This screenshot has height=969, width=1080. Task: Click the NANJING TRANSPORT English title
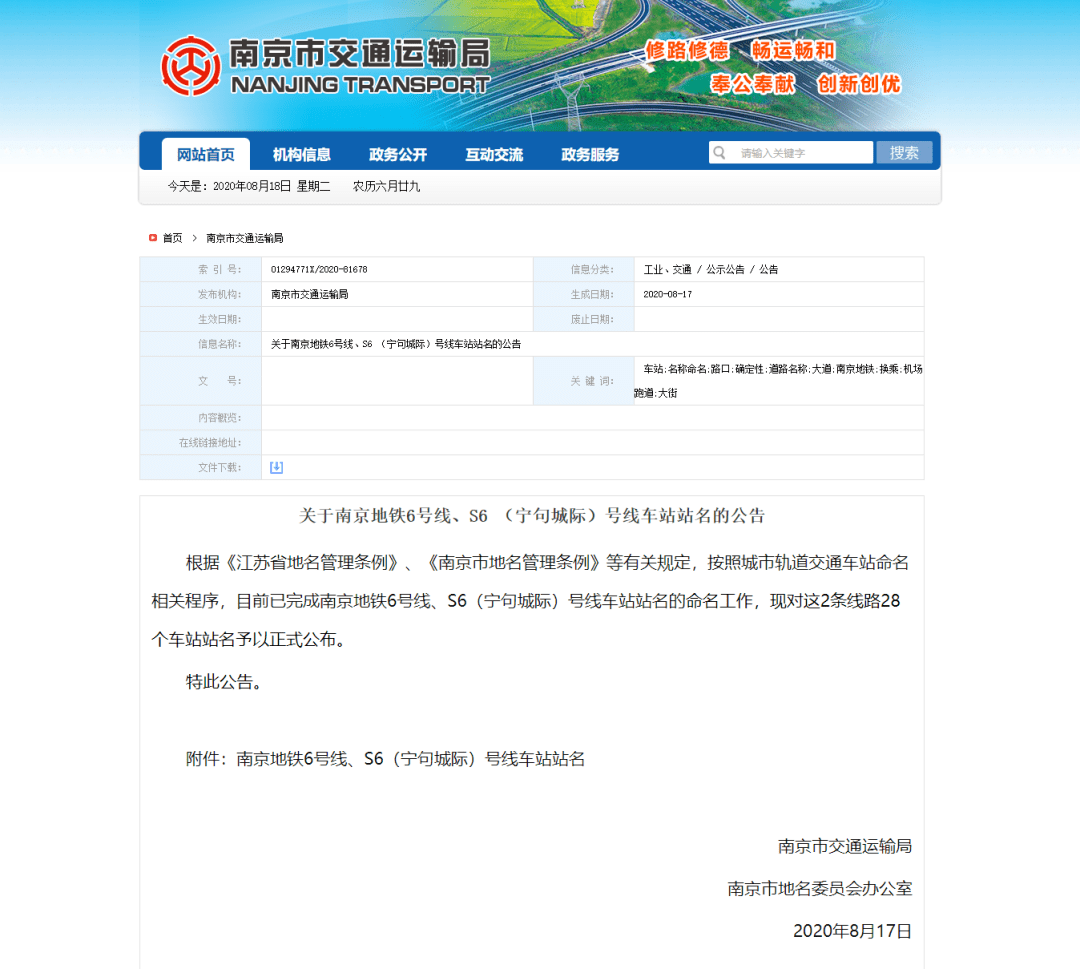point(360,85)
